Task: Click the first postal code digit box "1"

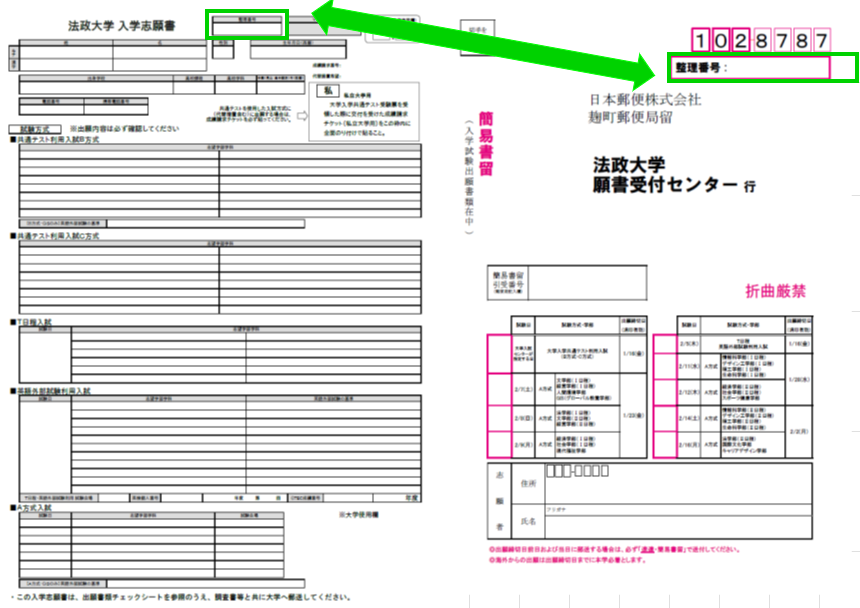Action: (x=702, y=40)
